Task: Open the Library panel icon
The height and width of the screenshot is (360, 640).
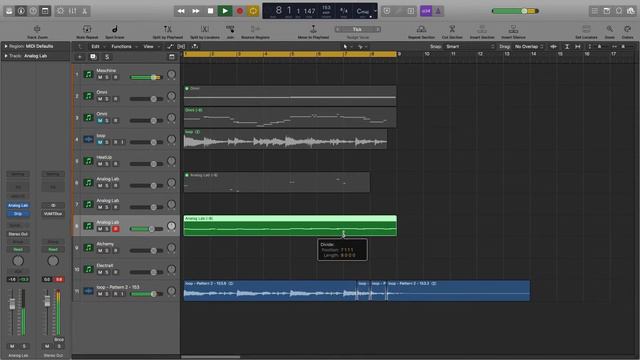Action: point(9,11)
